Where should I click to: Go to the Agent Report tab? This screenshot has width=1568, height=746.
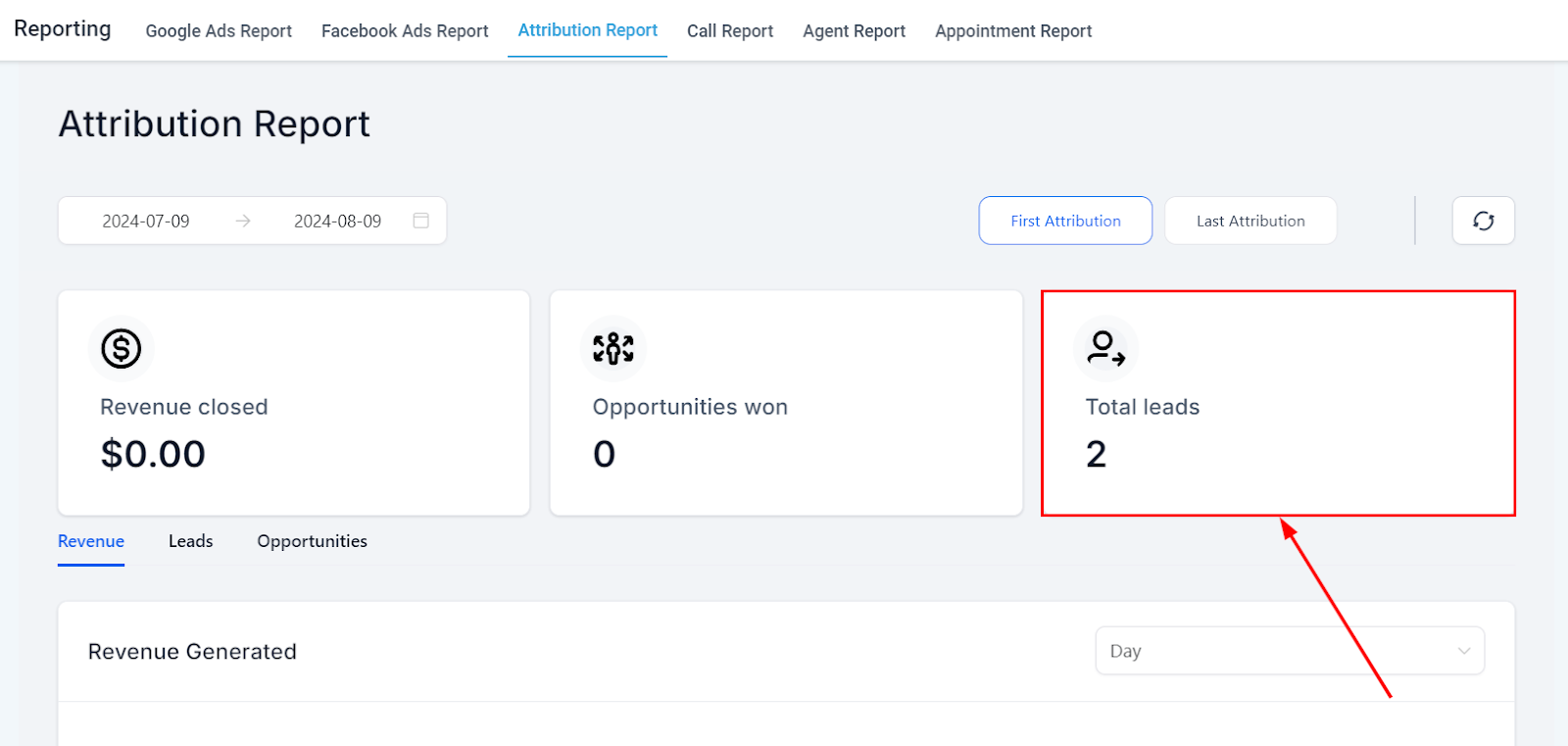[855, 31]
